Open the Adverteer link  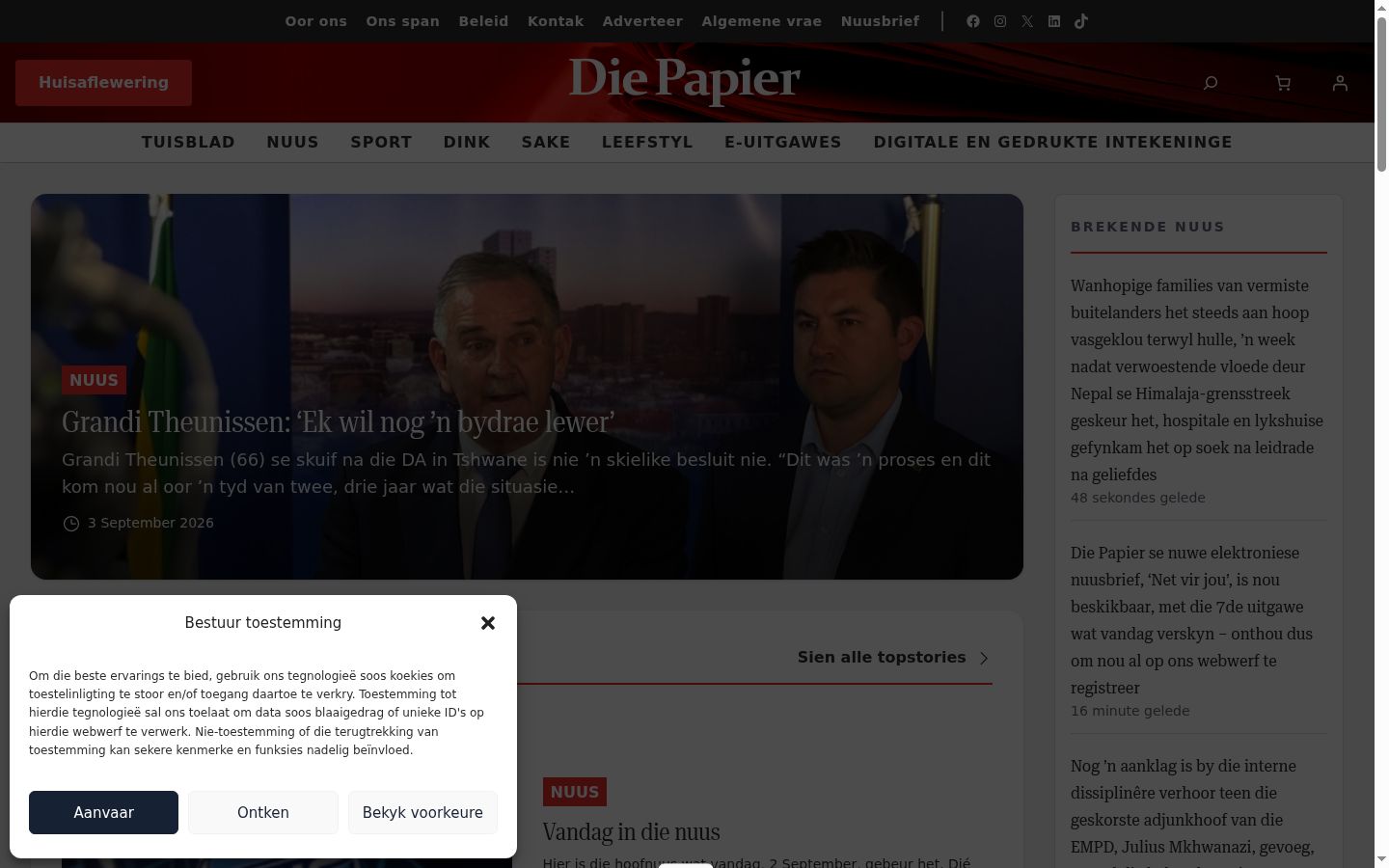[x=642, y=21]
